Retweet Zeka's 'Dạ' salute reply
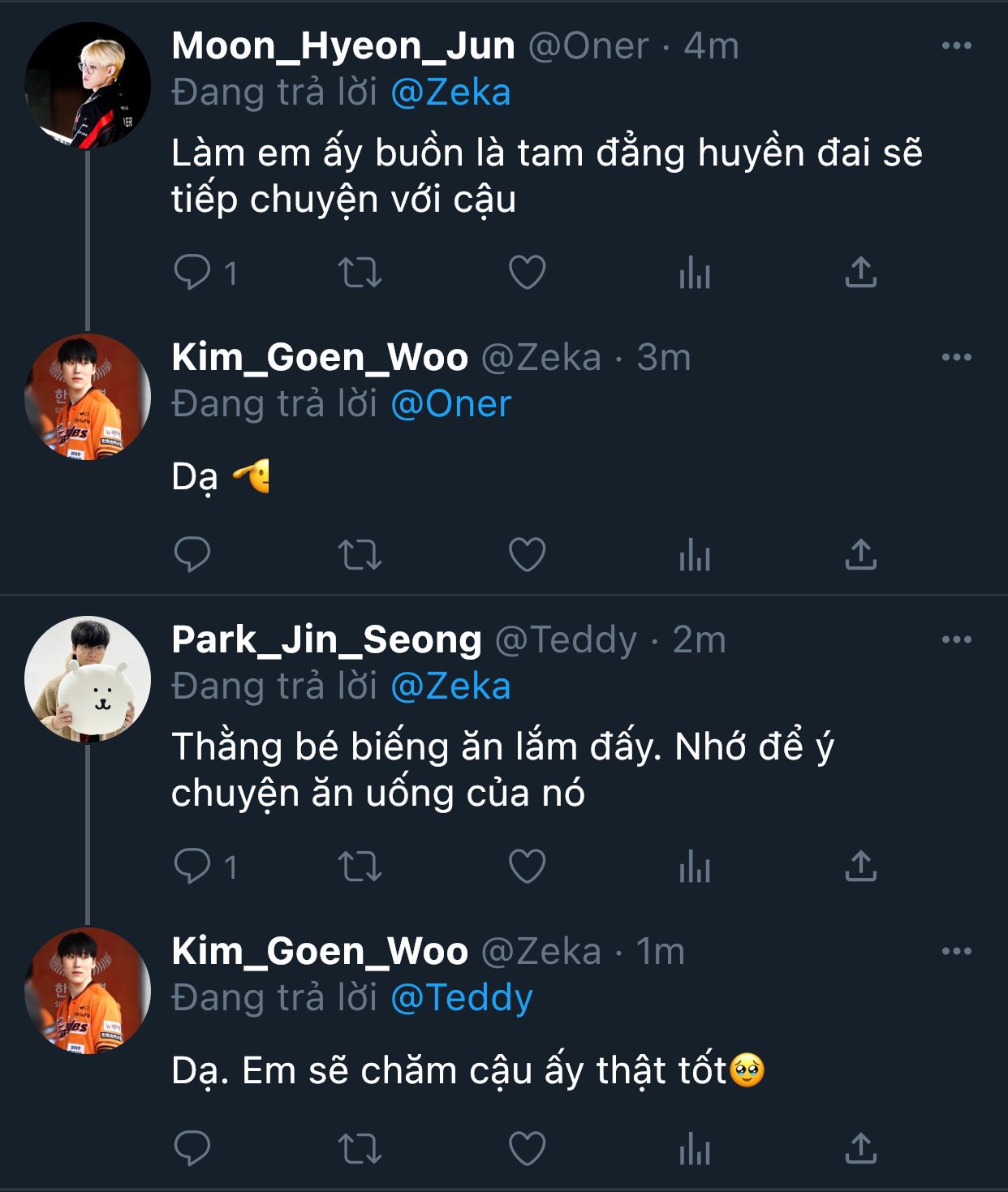Viewport: 1008px width, 1192px height. click(x=360, y=555)
